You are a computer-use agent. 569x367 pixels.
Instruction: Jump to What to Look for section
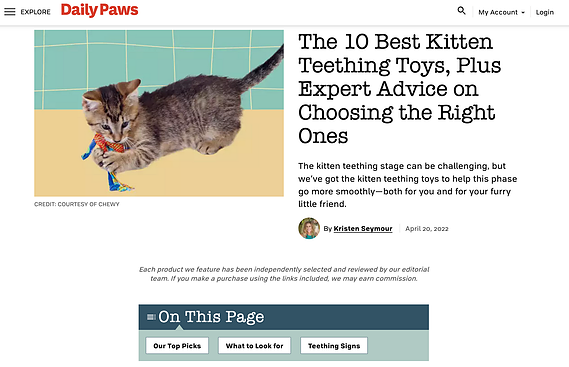[x=254, y=346]
